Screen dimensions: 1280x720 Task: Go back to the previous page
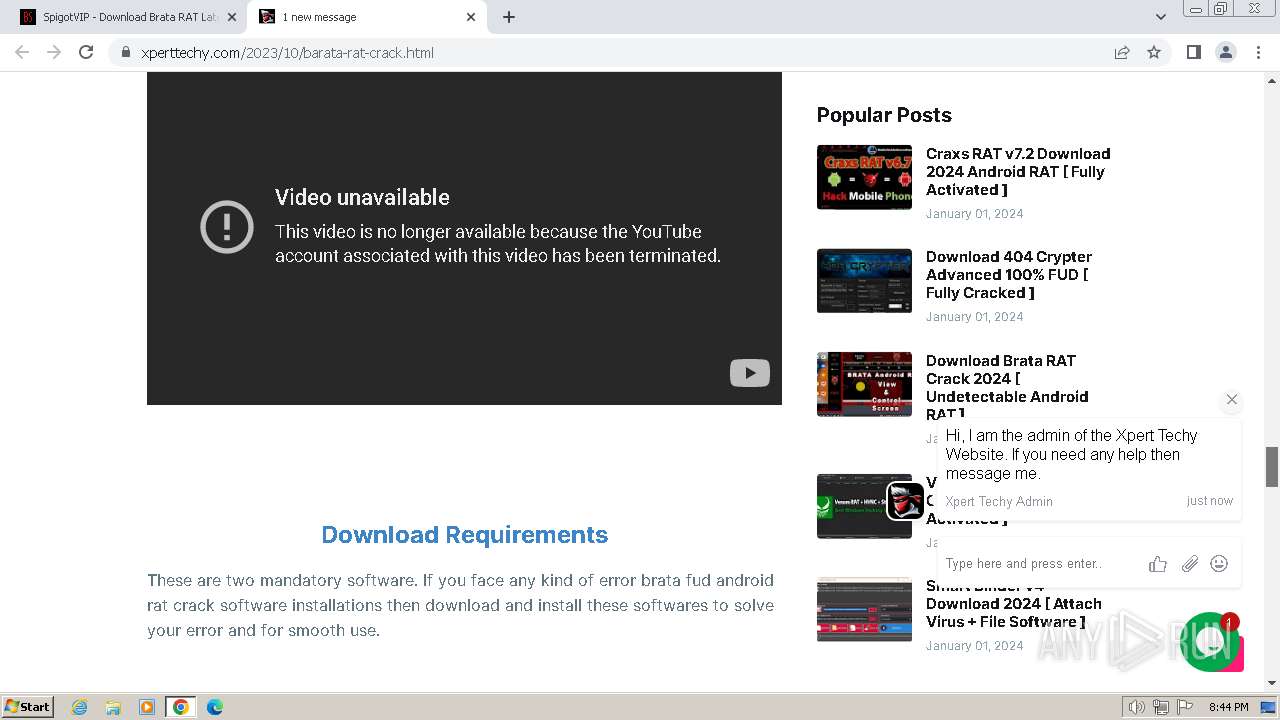22,52
